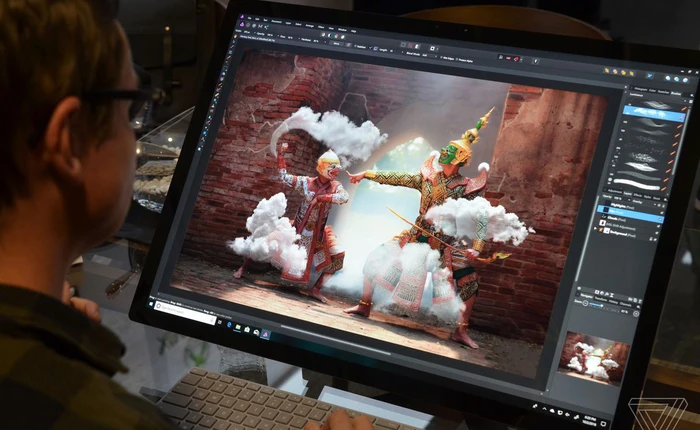Apply Auto Colours from the toolbar
Viewport: 700px width, 430px height.
(x=336, y=36)
